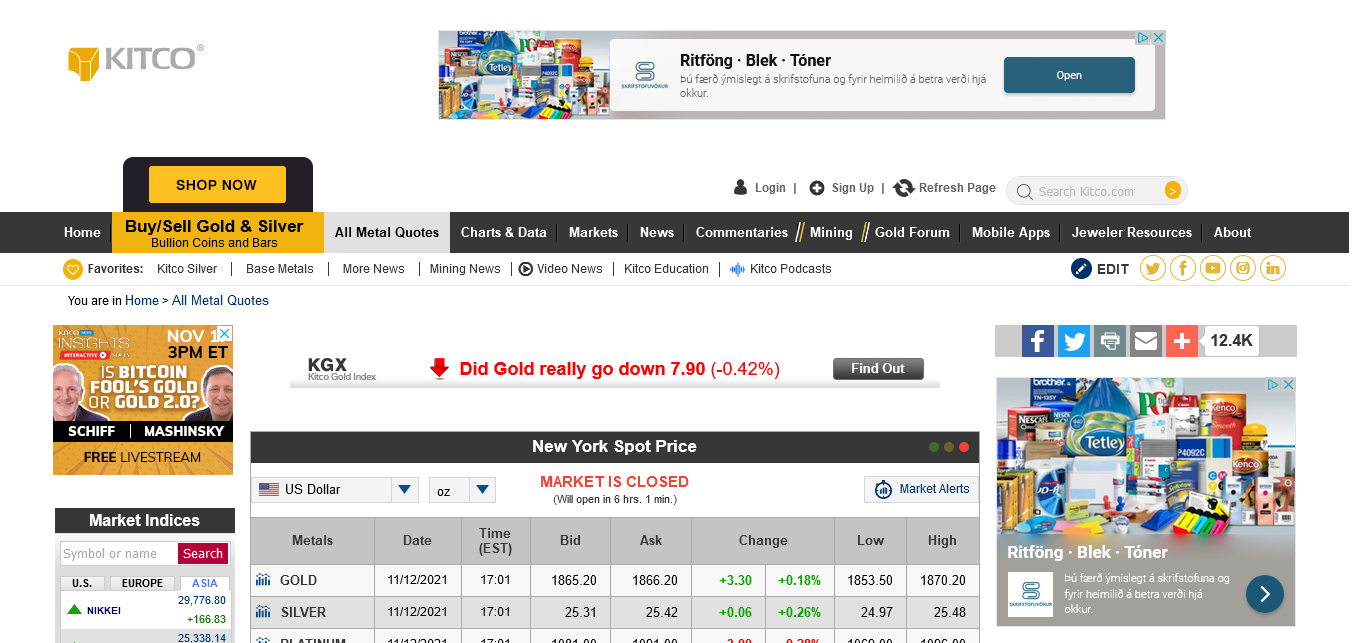Click the Find Out button for KGX
This screenshot has width=1366, height=643.
(877, 369)
